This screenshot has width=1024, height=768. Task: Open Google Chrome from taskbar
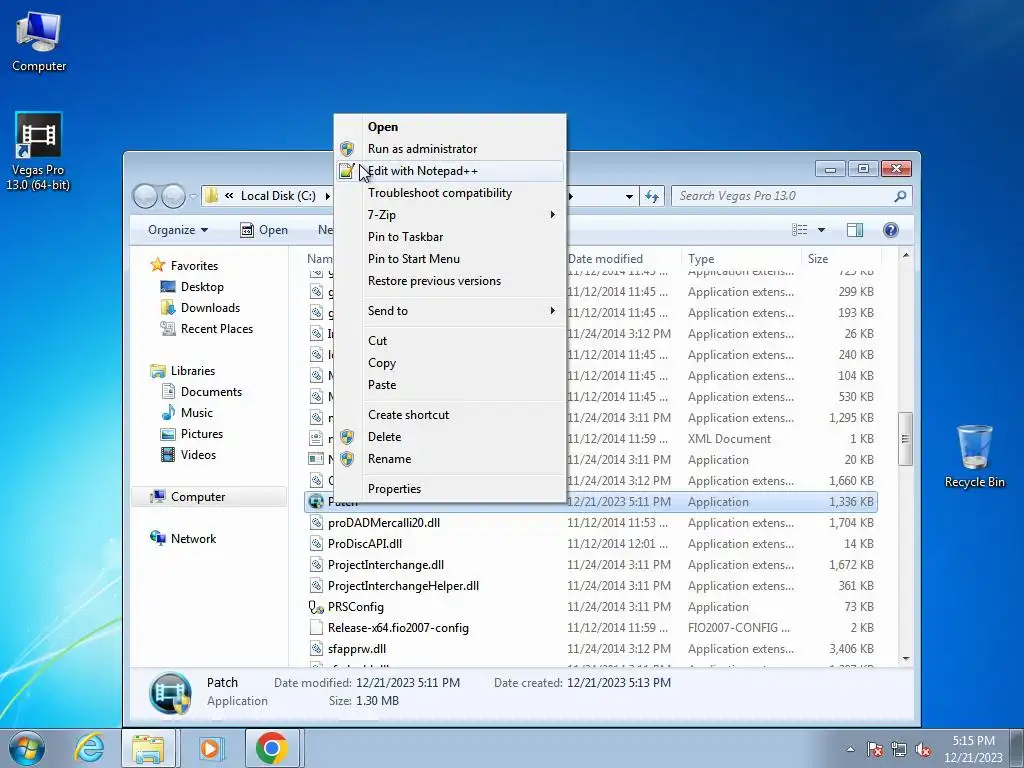pos(272,748)
